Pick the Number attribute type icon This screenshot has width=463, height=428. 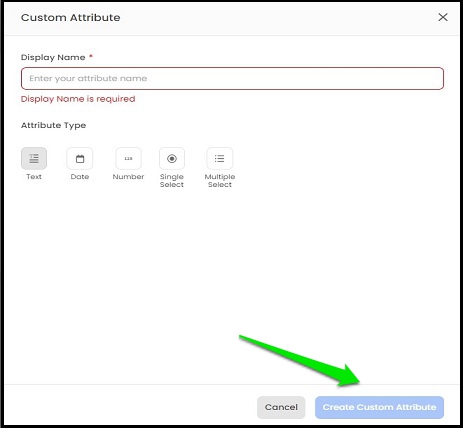[128, 159]
